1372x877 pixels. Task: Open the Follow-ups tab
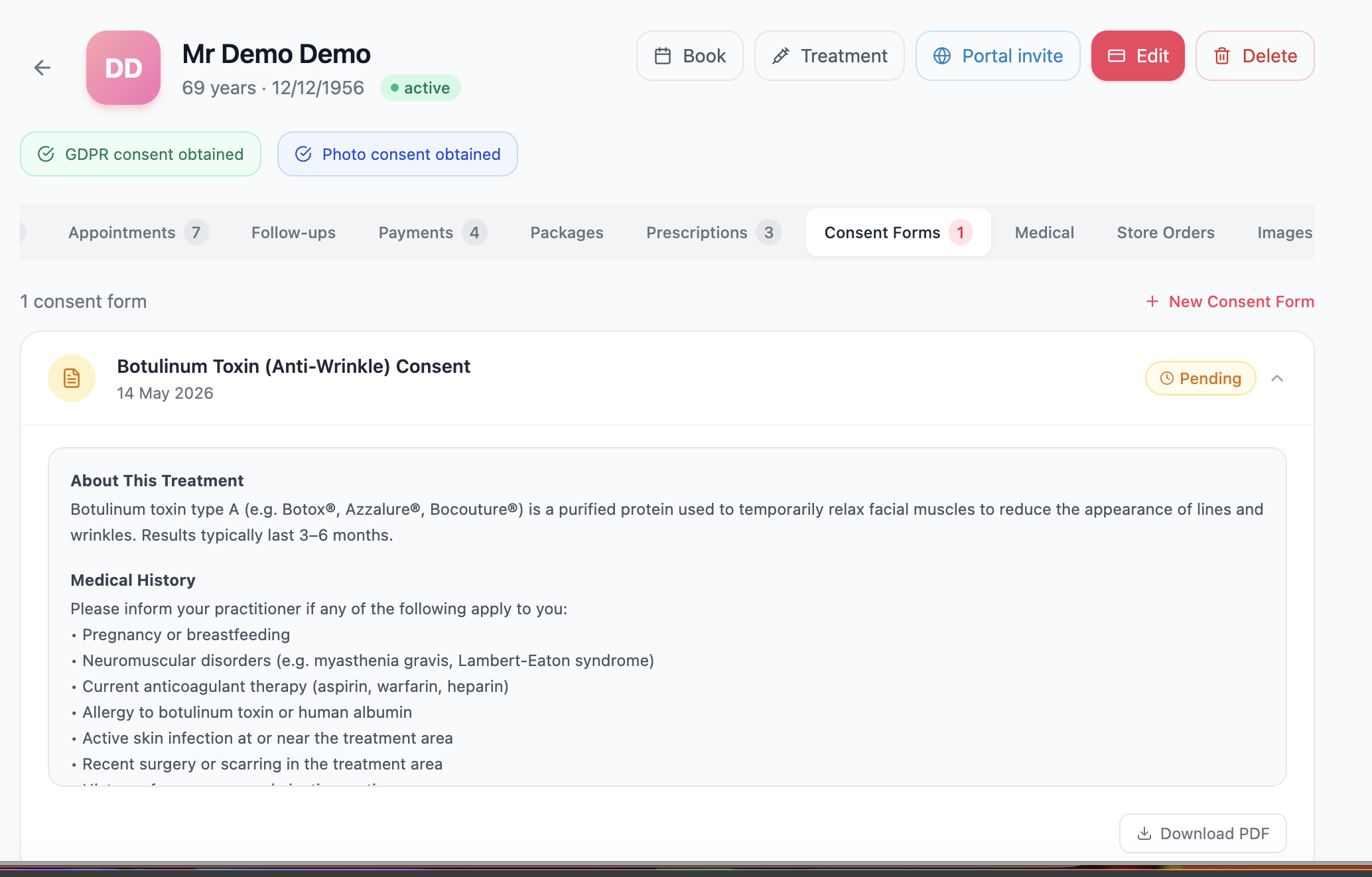pos(293,232)
